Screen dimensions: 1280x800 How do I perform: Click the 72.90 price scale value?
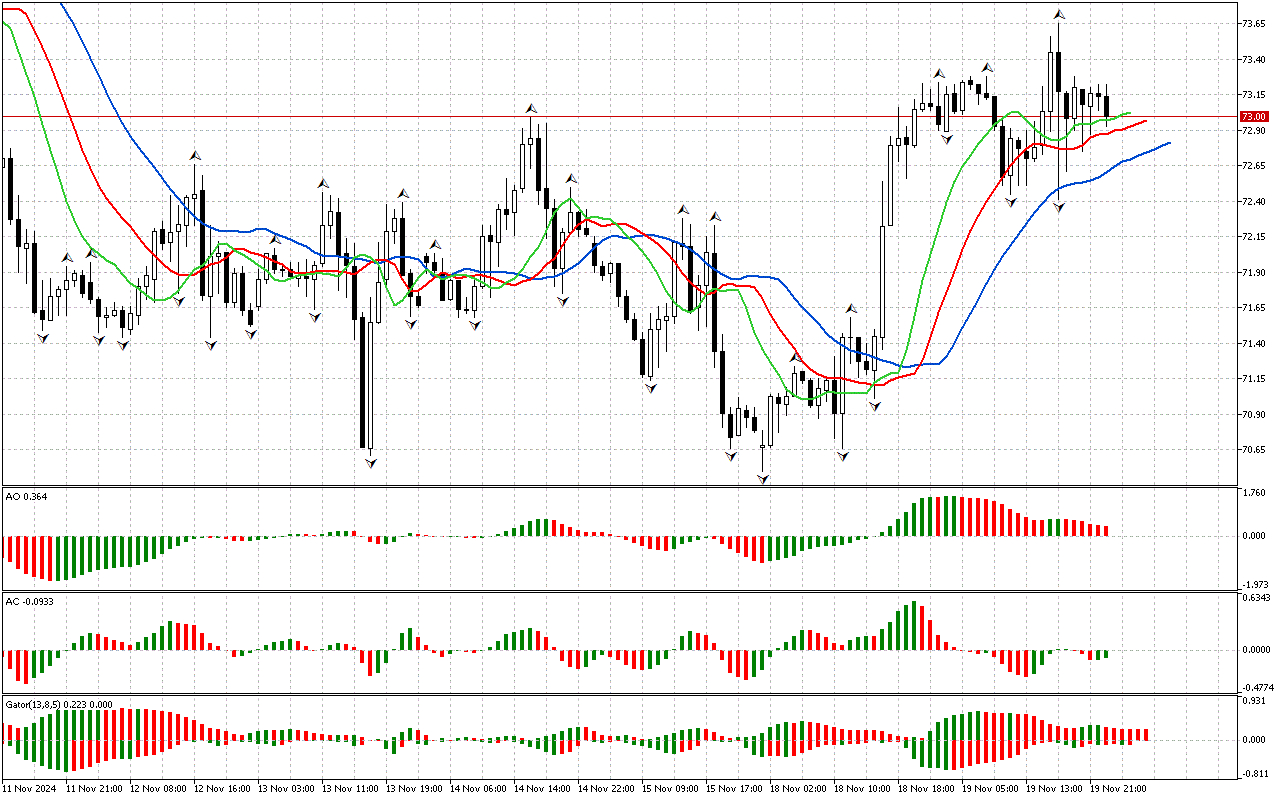click(x=1254, y=131)
